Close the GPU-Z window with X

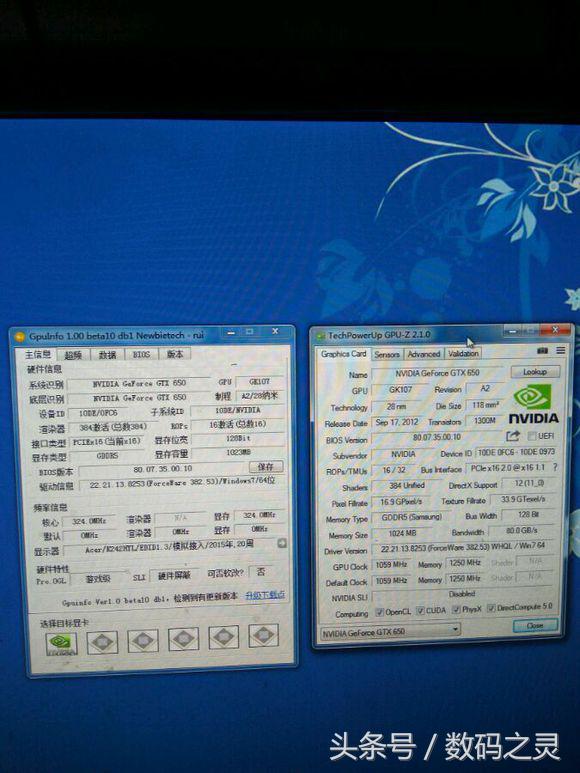pos(555,329)
